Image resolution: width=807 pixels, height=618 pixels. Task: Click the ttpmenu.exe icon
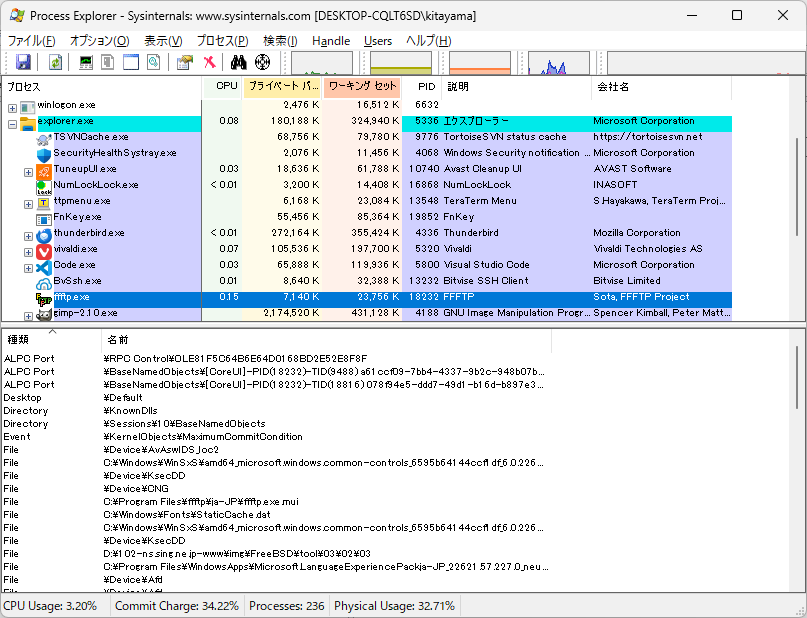pyautogui.click(x=44, y=203)
